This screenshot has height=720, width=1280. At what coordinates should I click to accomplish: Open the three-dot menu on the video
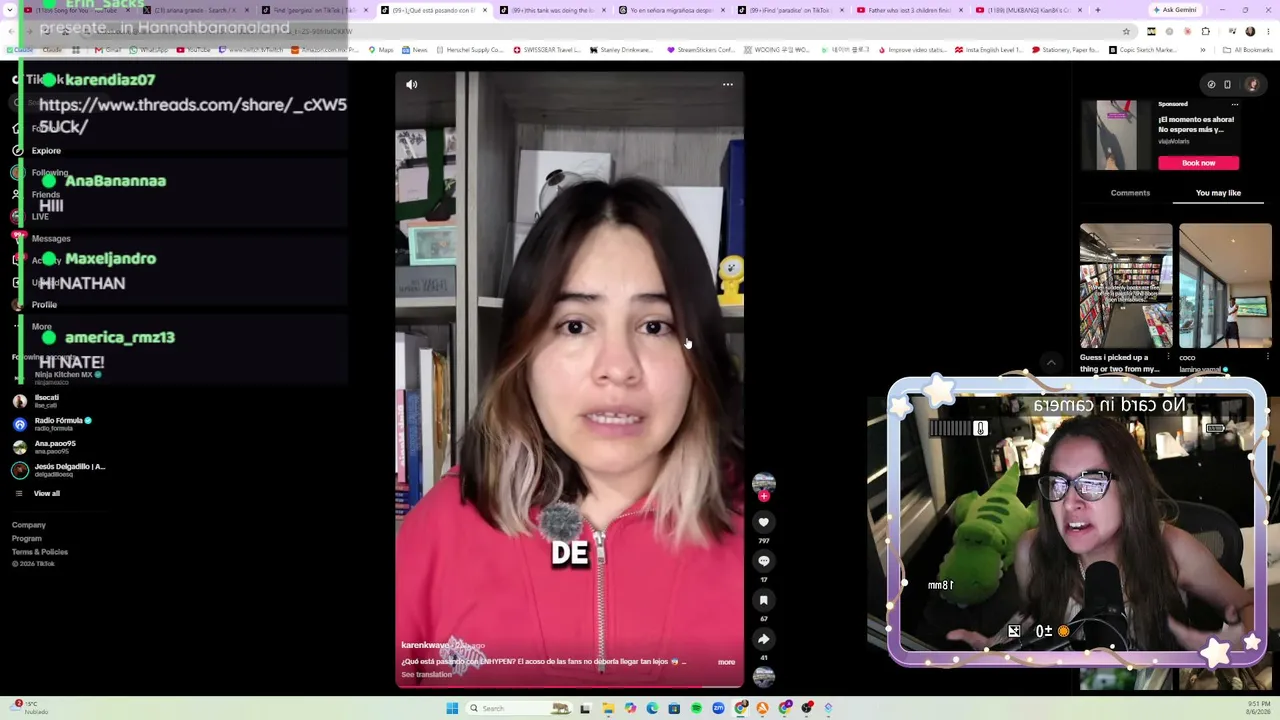click(x=728, y=85)
